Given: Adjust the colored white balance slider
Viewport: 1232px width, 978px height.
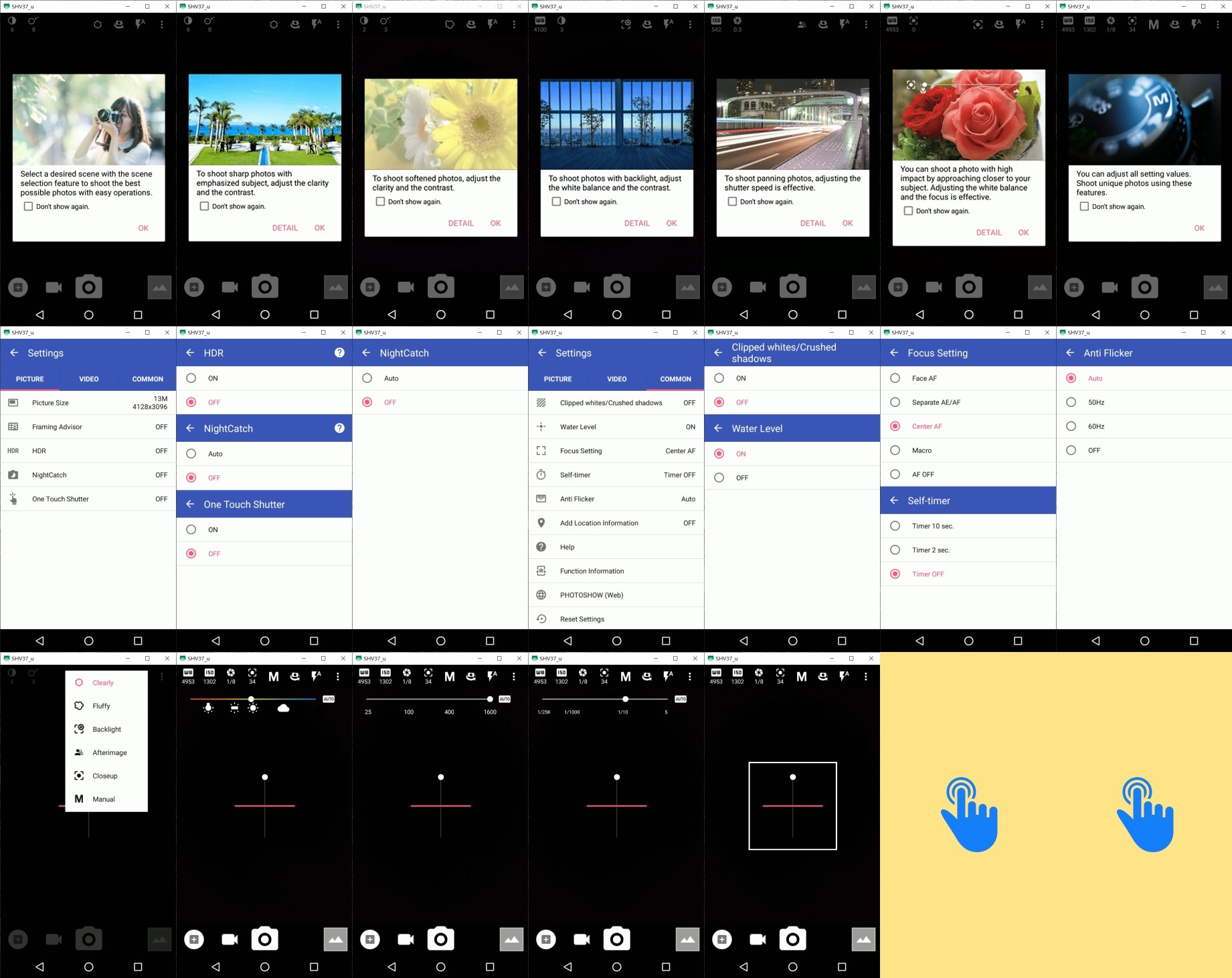Looking at the screenshot, I should click(253, 699).
